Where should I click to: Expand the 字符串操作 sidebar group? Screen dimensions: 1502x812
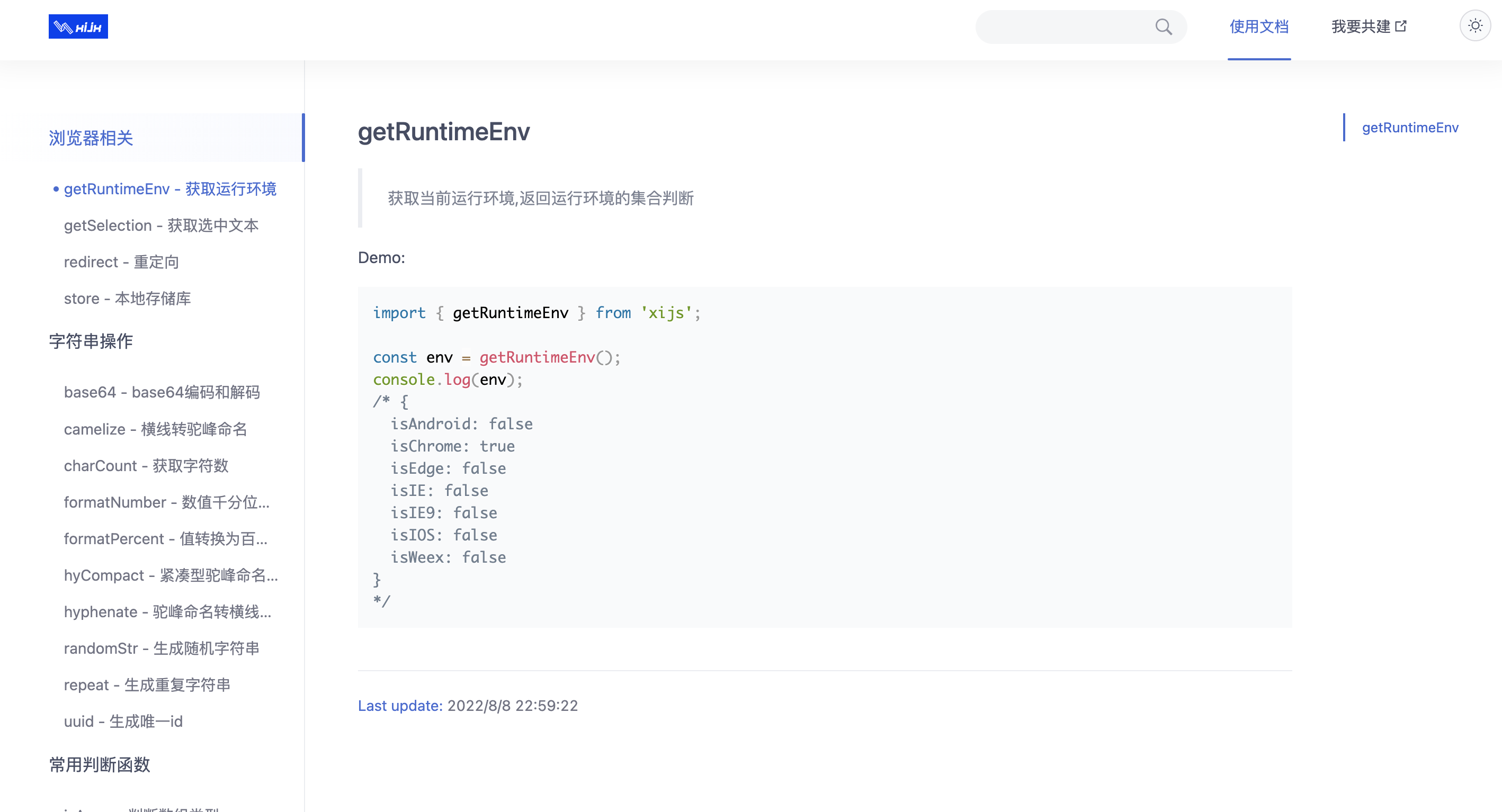point(92,341)
